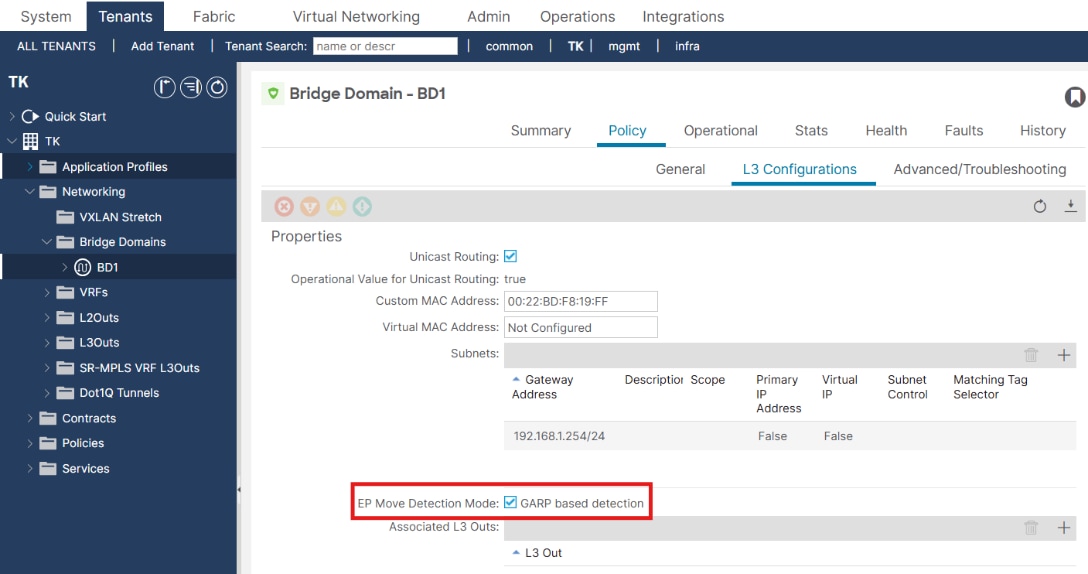Click the refresh circle icon in TK header
The image size is (1088, 574).
217,87
